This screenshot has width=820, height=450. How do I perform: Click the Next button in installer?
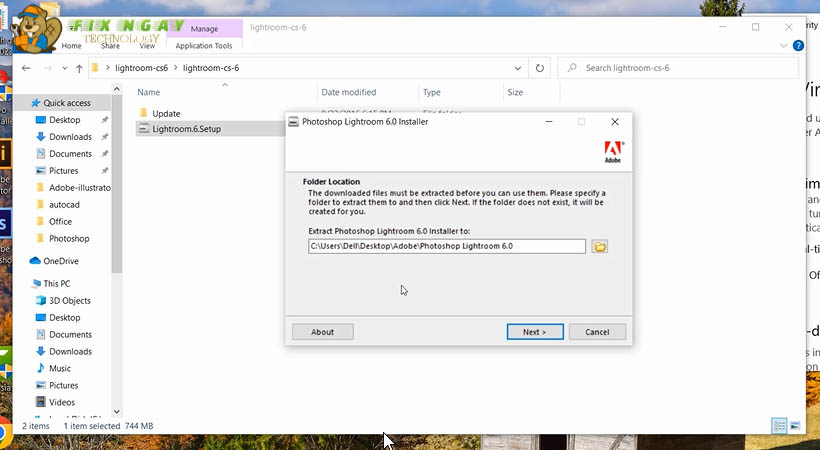[534, 332]
